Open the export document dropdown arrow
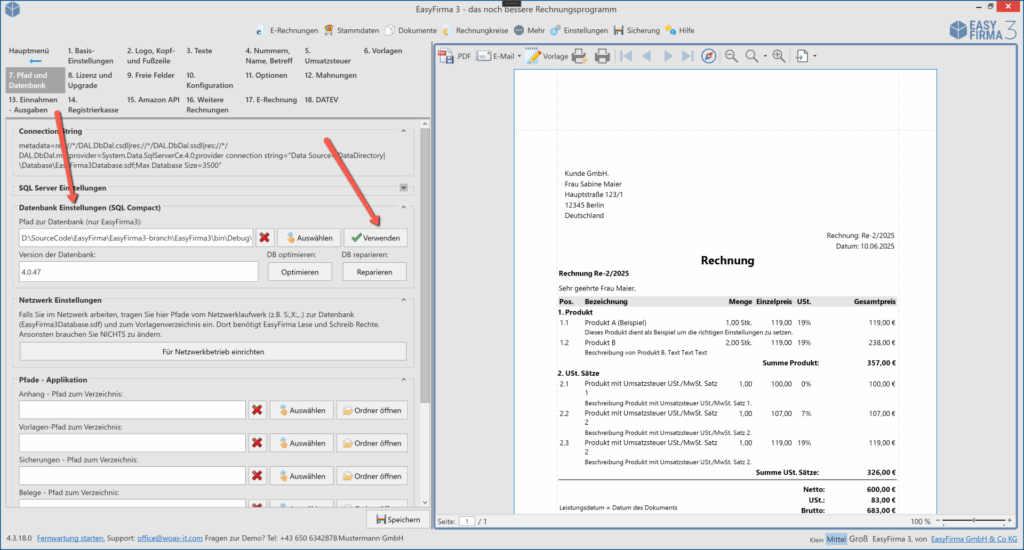This screenshot has height=550, width=1024. coord(814,56)
